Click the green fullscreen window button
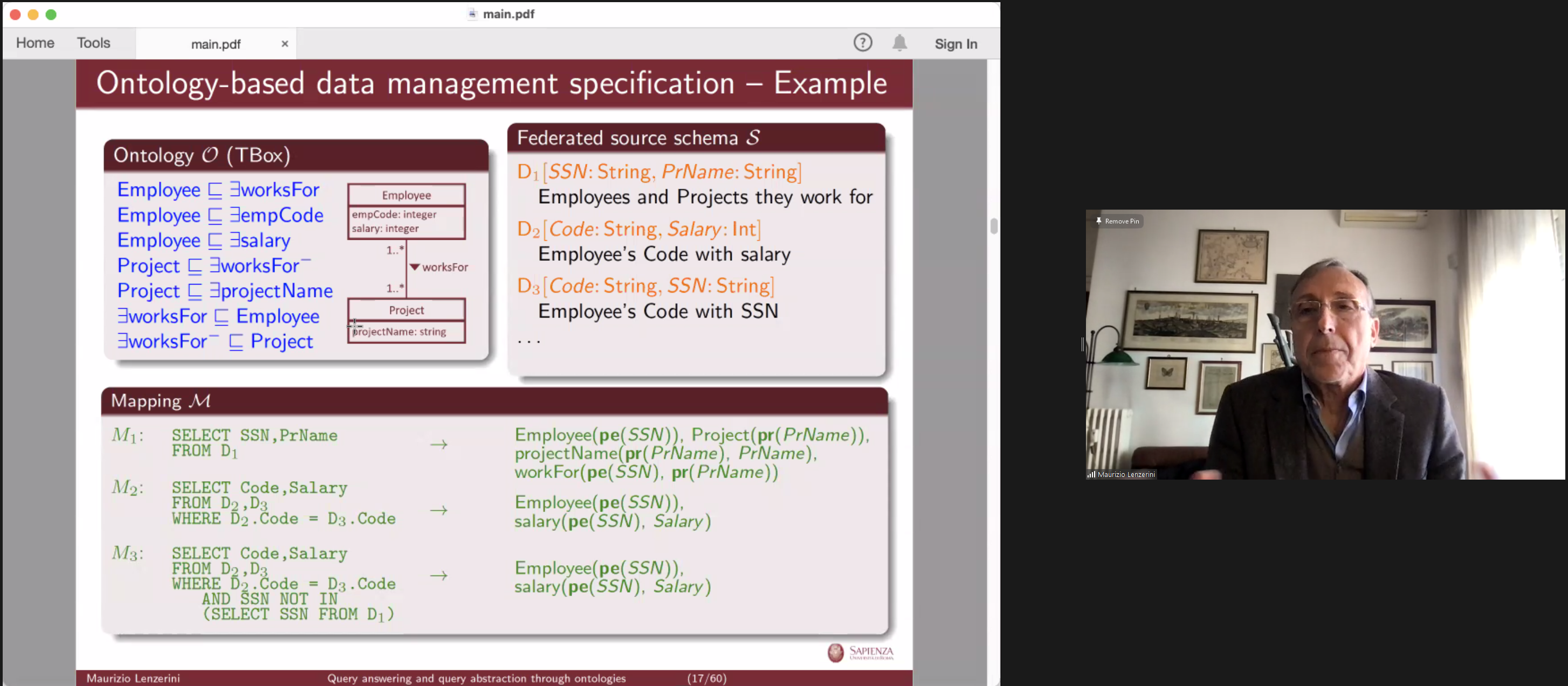Image resolution: width=1568 pixels, height=686 pixels. pos(51,14)
